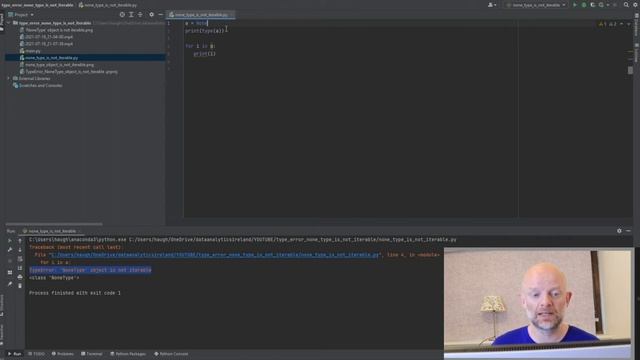The height and width of the screenshot is (360, 640).
Task: Click the Project side tab on left edge
Action: pos(2,21)
